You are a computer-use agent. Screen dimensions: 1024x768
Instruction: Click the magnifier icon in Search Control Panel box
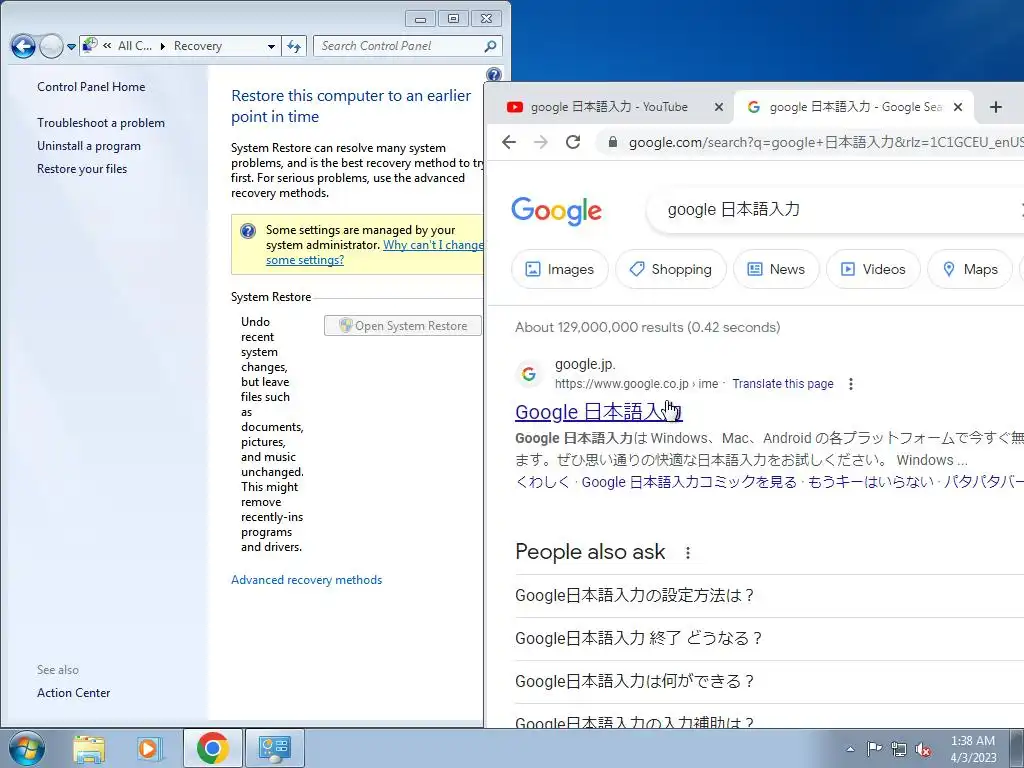pyautogui.click(x=490, y=46)
